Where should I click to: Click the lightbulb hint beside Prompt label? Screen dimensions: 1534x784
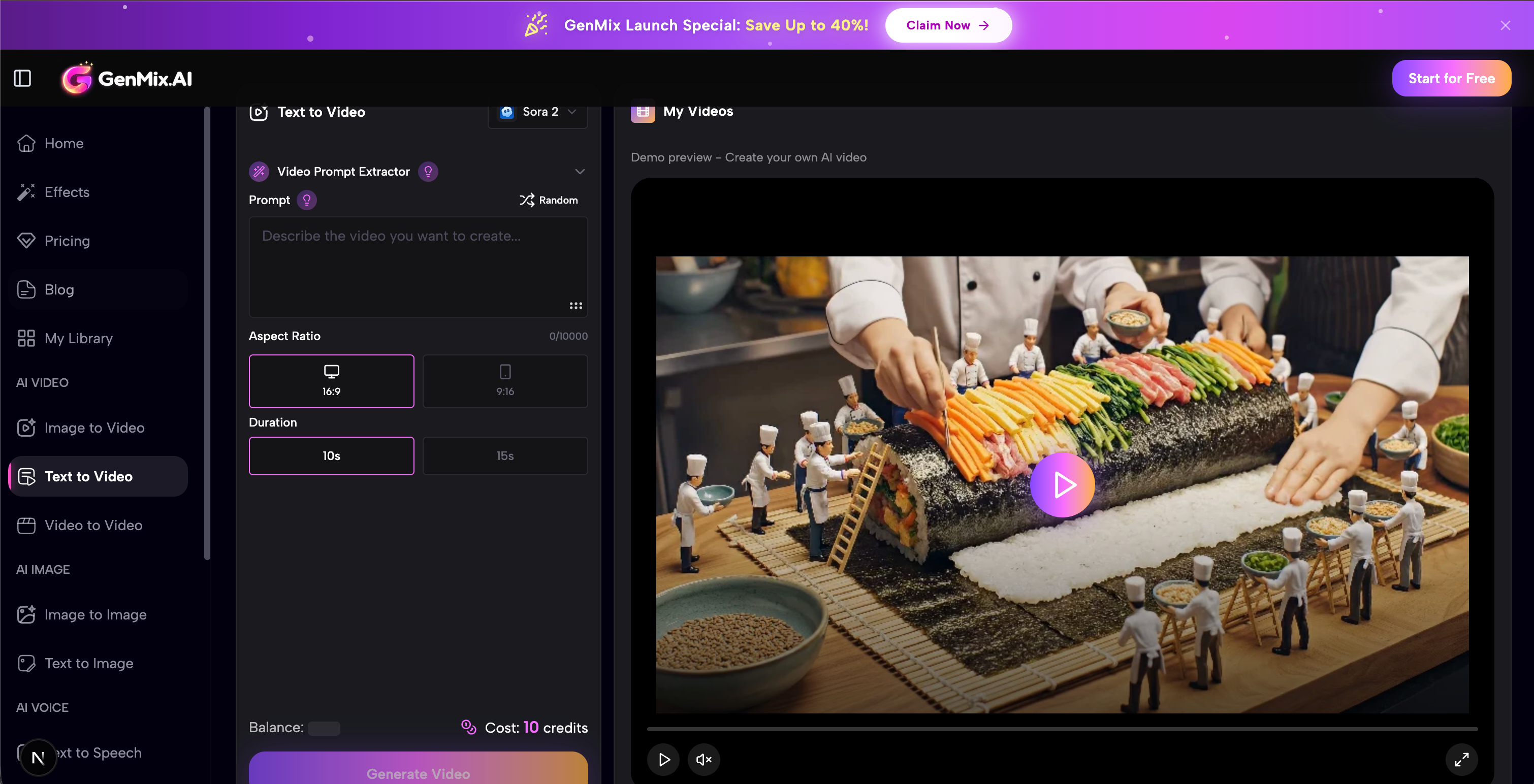coord(307,200)
